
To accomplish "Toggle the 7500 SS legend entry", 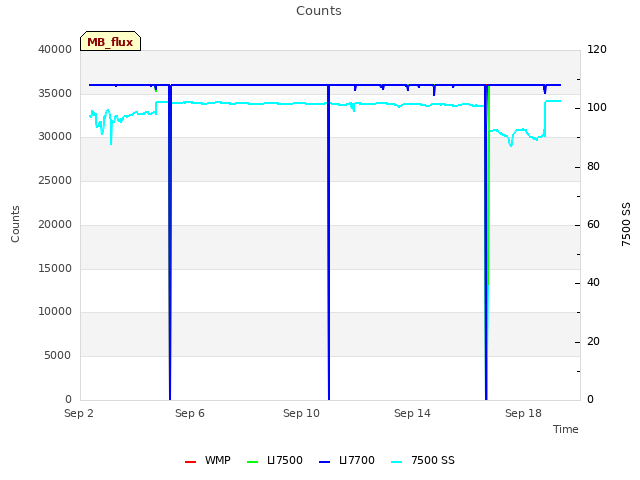I will tap(422, 460).
